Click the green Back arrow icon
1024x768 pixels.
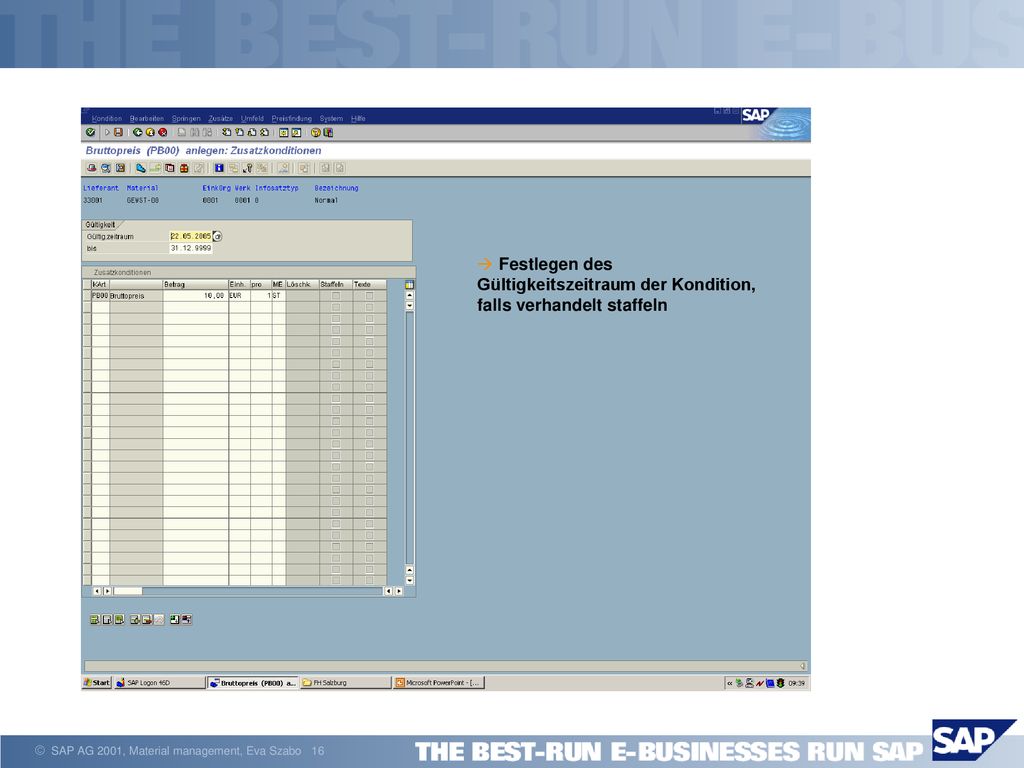[x=137, y=133]
